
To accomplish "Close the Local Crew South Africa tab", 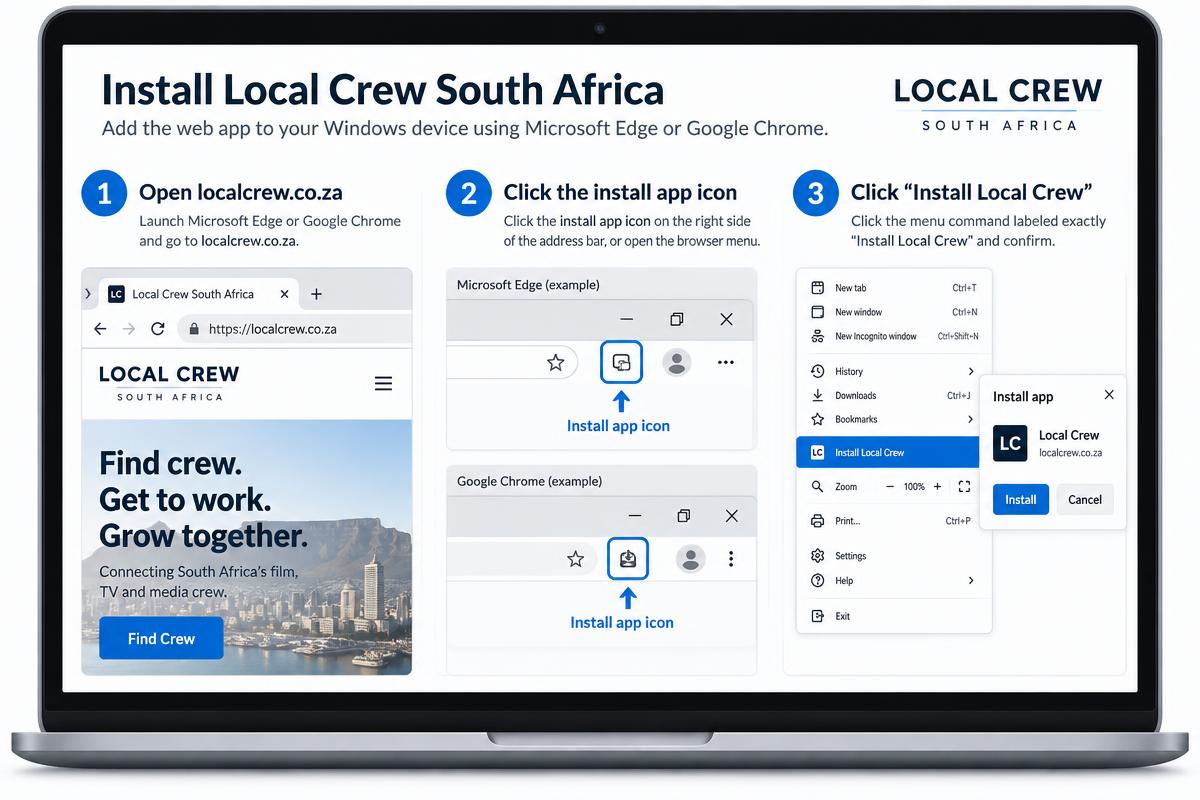I will (x=285, y=294).
